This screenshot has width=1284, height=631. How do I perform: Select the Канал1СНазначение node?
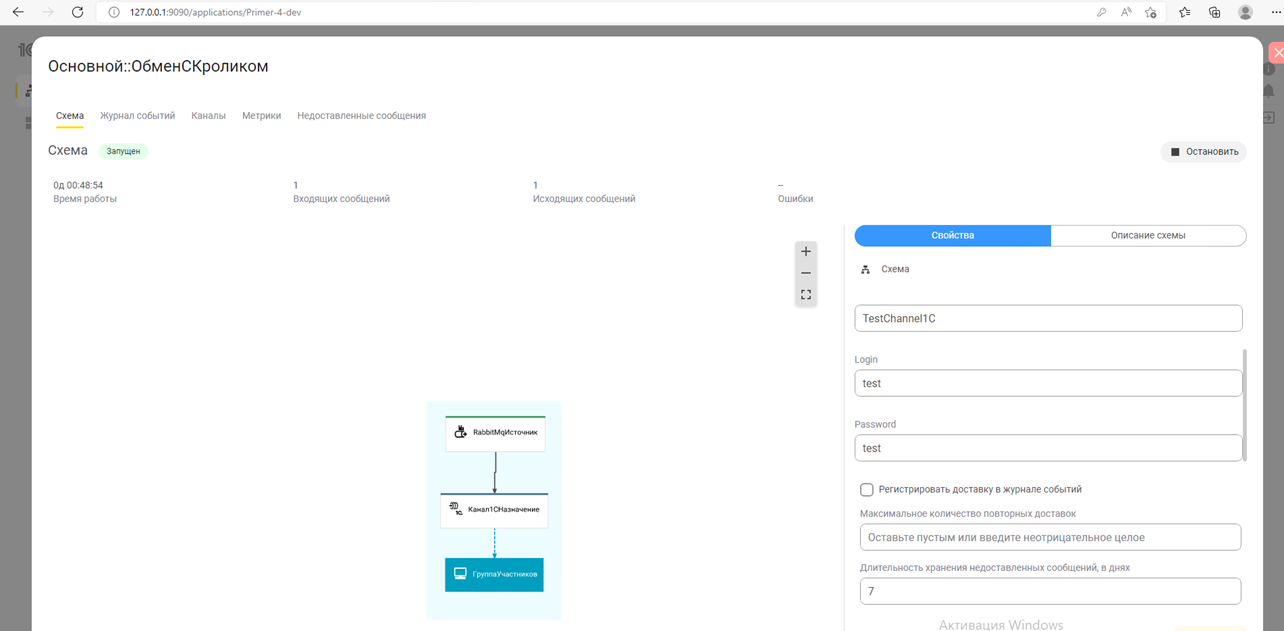494,510
